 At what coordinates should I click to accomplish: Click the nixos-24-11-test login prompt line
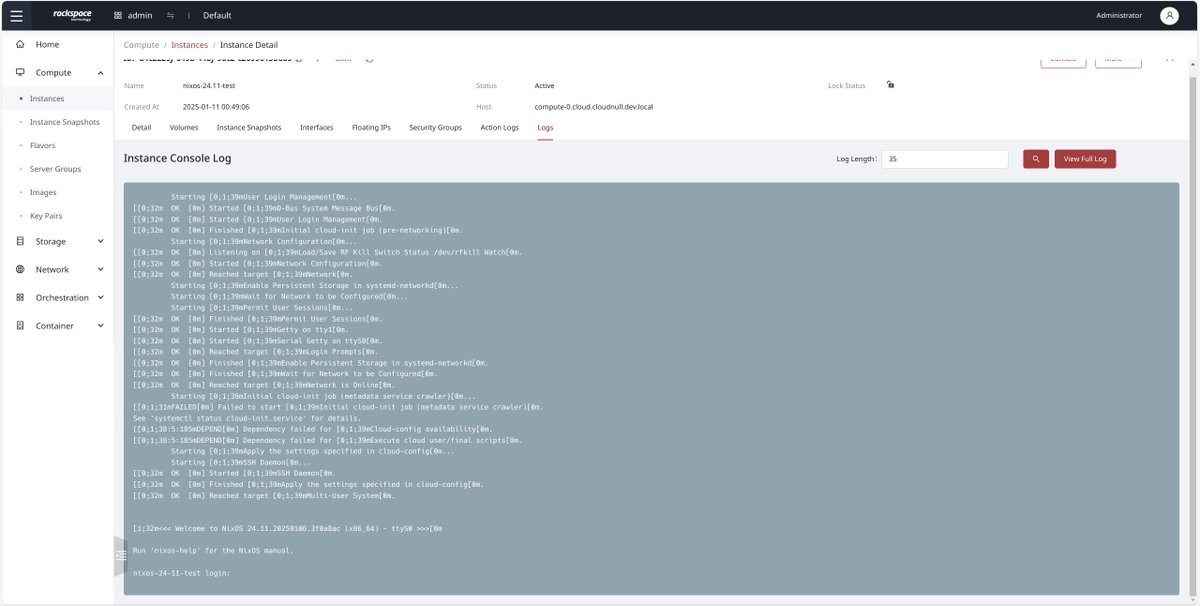click(x=181, y=573)
